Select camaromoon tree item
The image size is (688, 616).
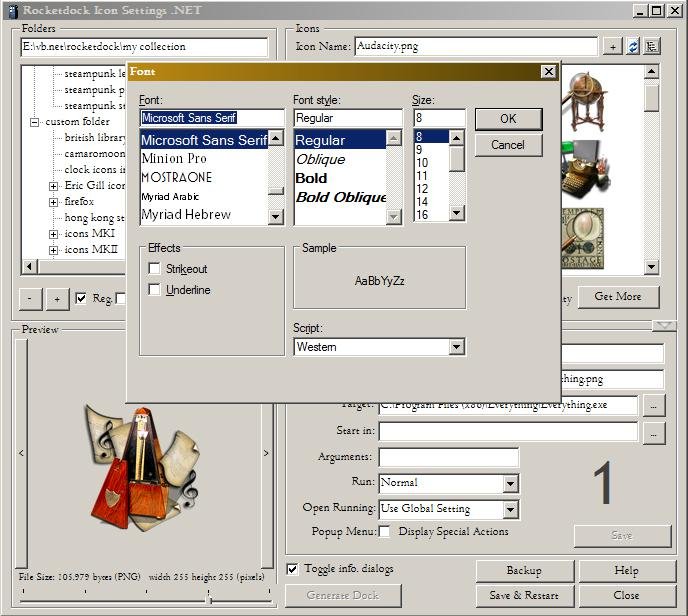point(95,154)
